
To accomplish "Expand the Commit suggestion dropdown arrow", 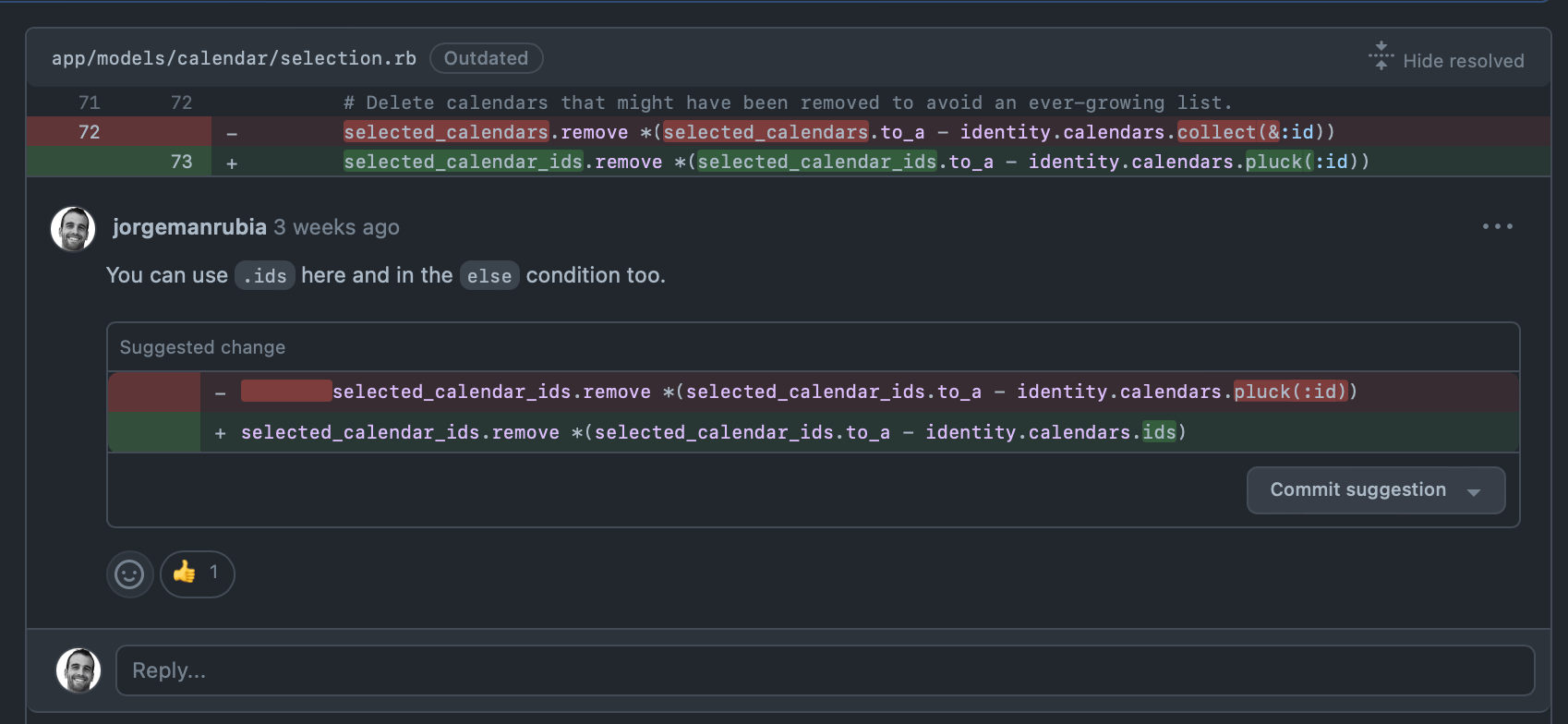I will tap(1474, 491).
